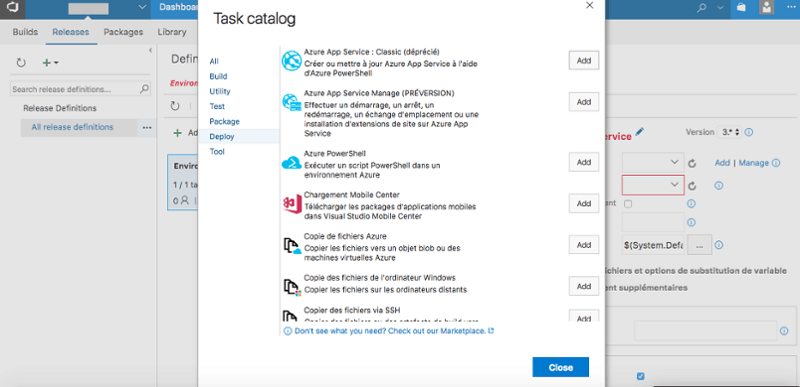The height and width of the screenshot is (387, 800).
Task: Click the Manage link
Action: coord(754,163)
